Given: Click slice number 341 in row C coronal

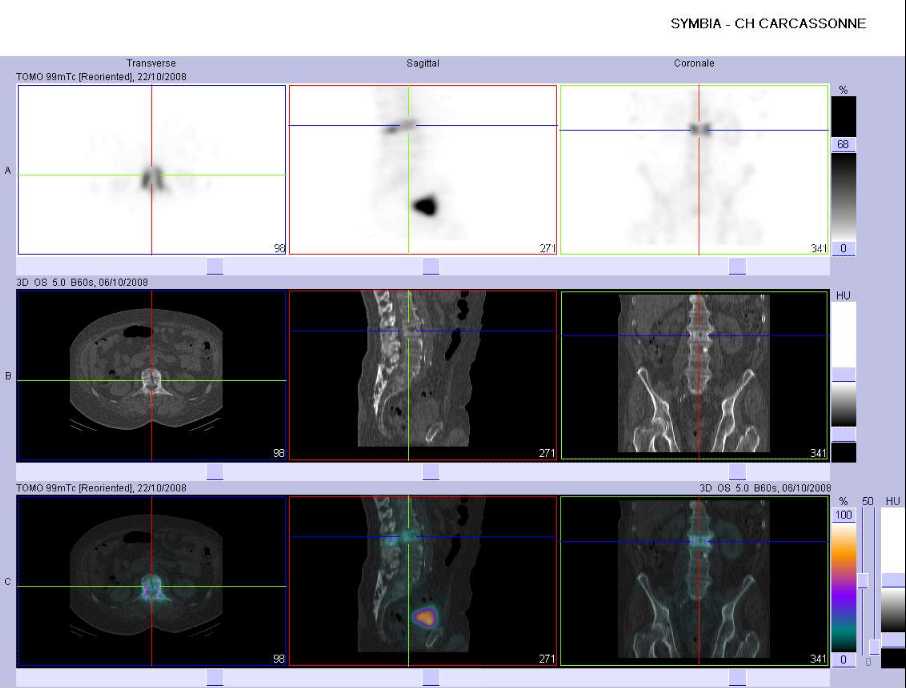Looking at the screenshot, I should [x=819, y=659].
